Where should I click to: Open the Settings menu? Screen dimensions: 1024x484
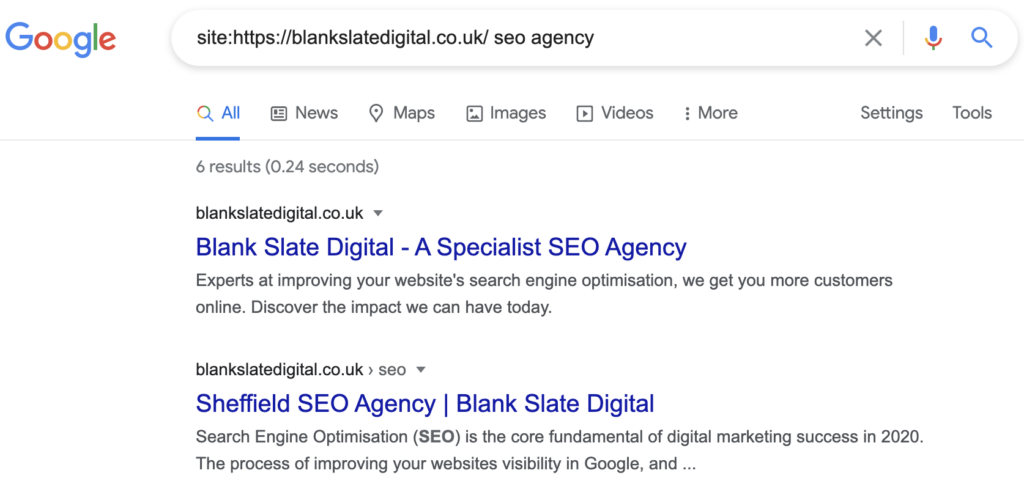[x=891, y=113]
